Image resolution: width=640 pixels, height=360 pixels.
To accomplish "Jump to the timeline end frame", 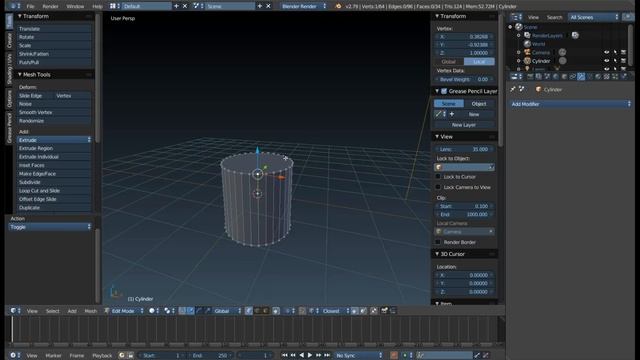I will [x=327, y=355].
